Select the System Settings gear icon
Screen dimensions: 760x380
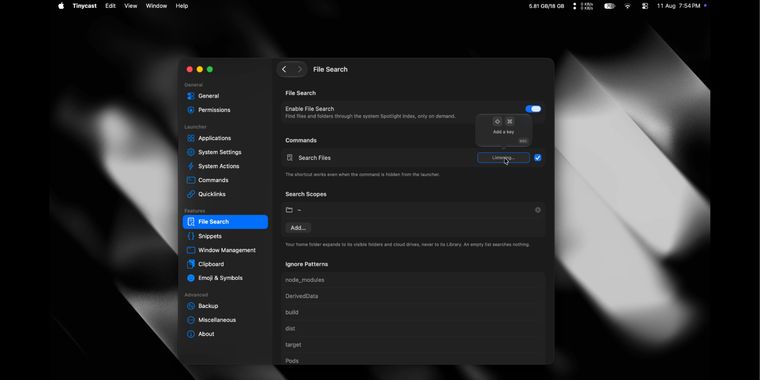[191, 152]
